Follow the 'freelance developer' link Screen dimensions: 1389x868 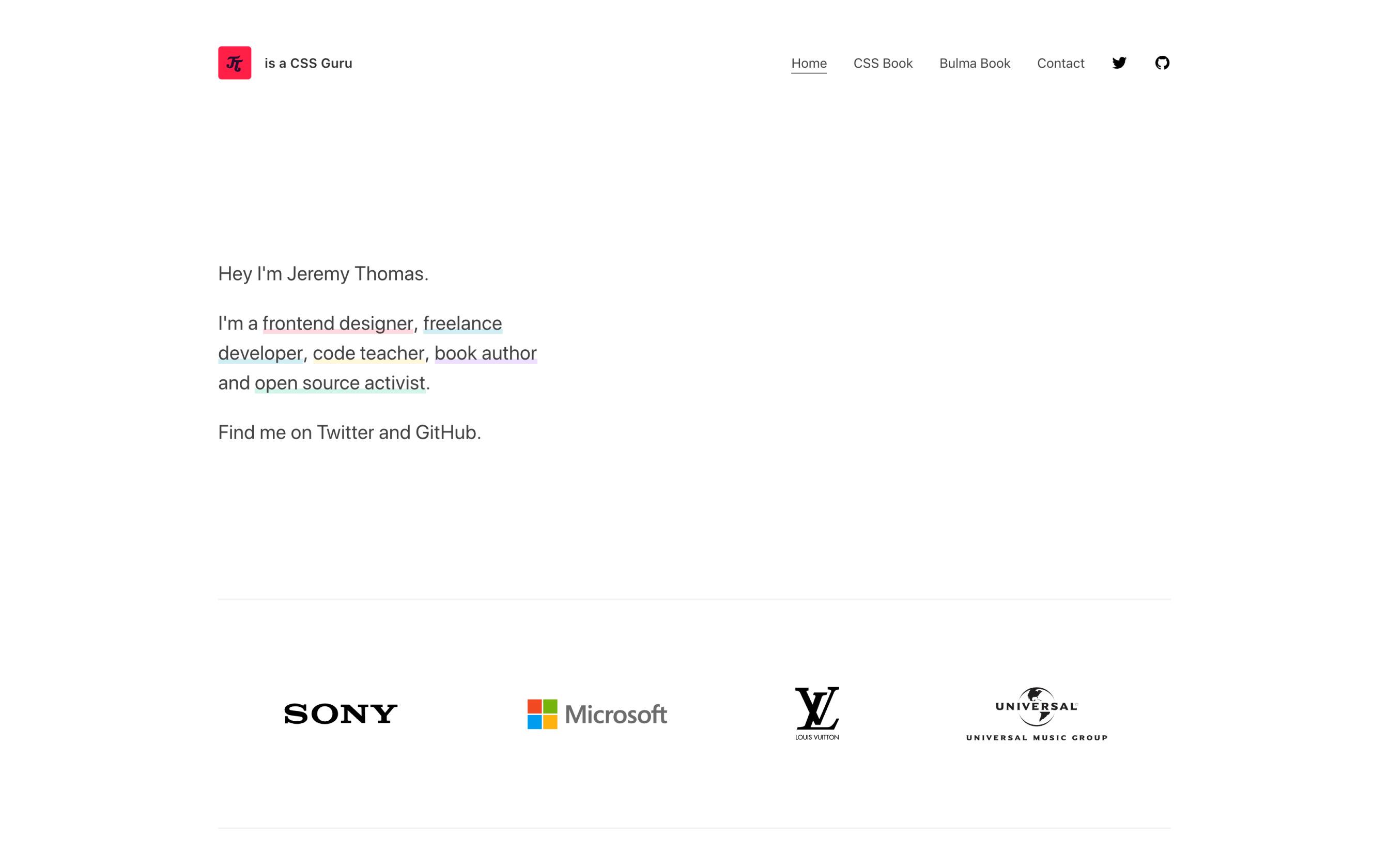(x=462, y=323)
